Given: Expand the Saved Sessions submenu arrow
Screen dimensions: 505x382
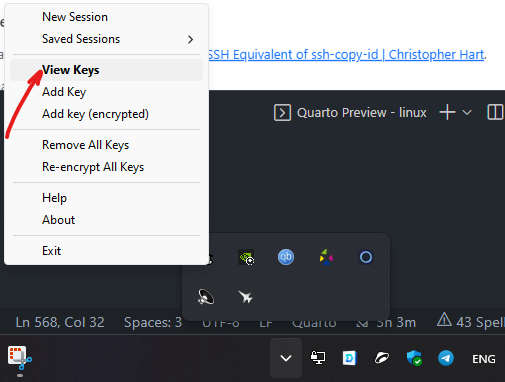Looking at the screenshot, I should pos(190,39).
